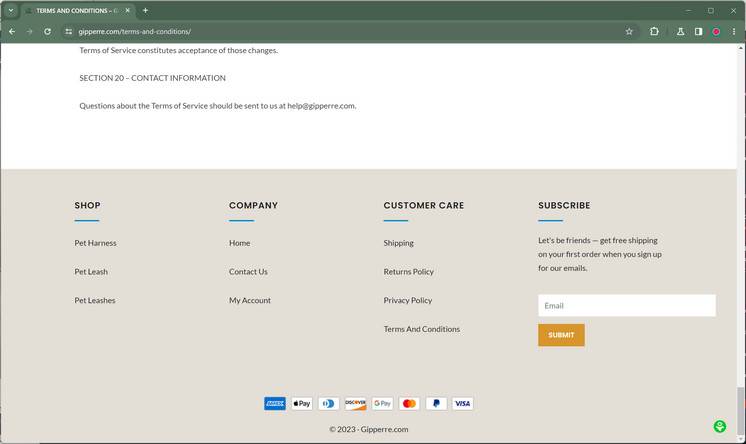
Task: Open the Returns Policy link
Action: (x=408, y=272)
